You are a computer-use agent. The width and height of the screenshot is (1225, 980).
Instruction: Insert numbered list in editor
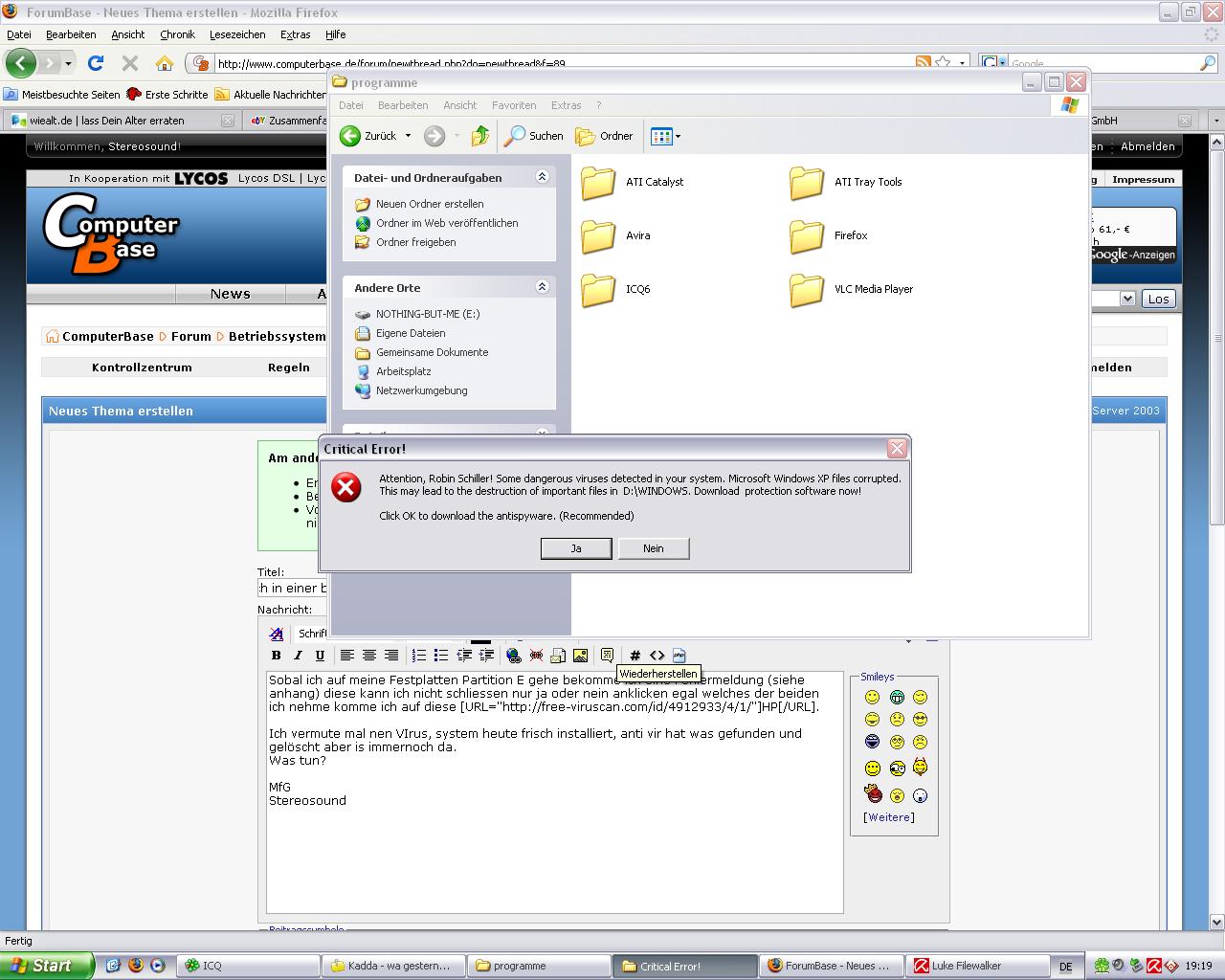tap(418, 656)
